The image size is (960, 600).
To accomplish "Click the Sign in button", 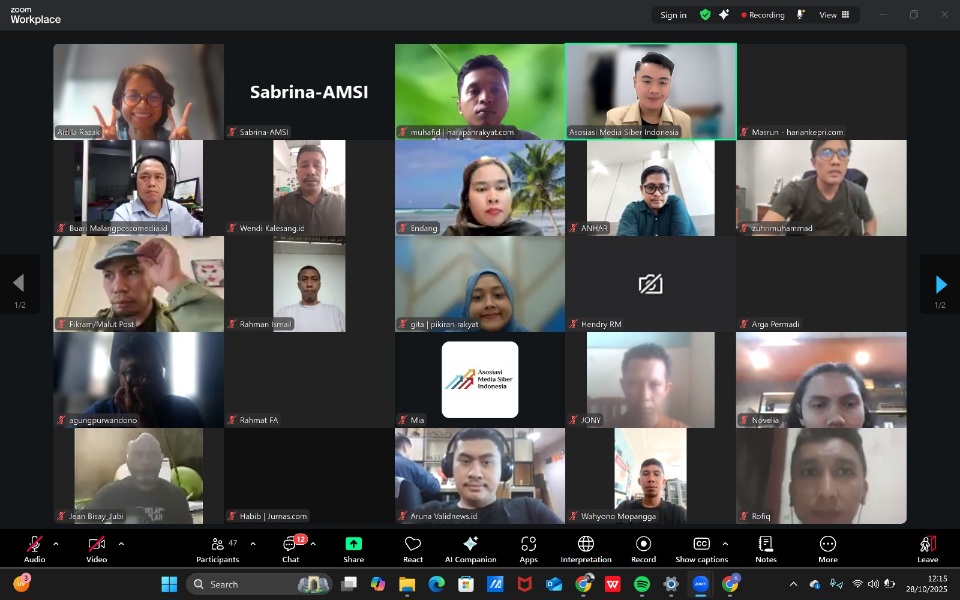I will 671,14.
